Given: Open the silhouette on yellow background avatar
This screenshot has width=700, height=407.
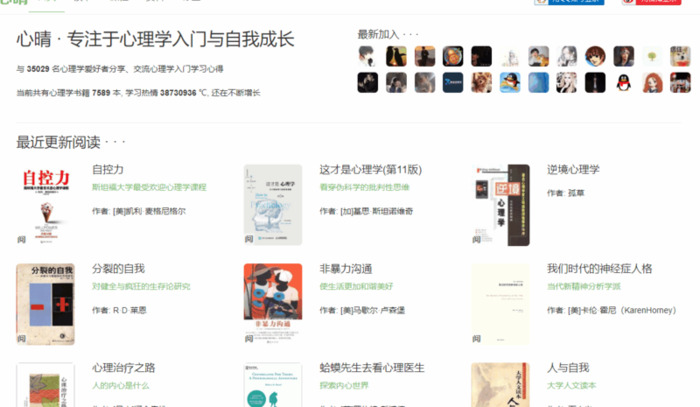Looking at the screenshot, I should coord(396,56).
